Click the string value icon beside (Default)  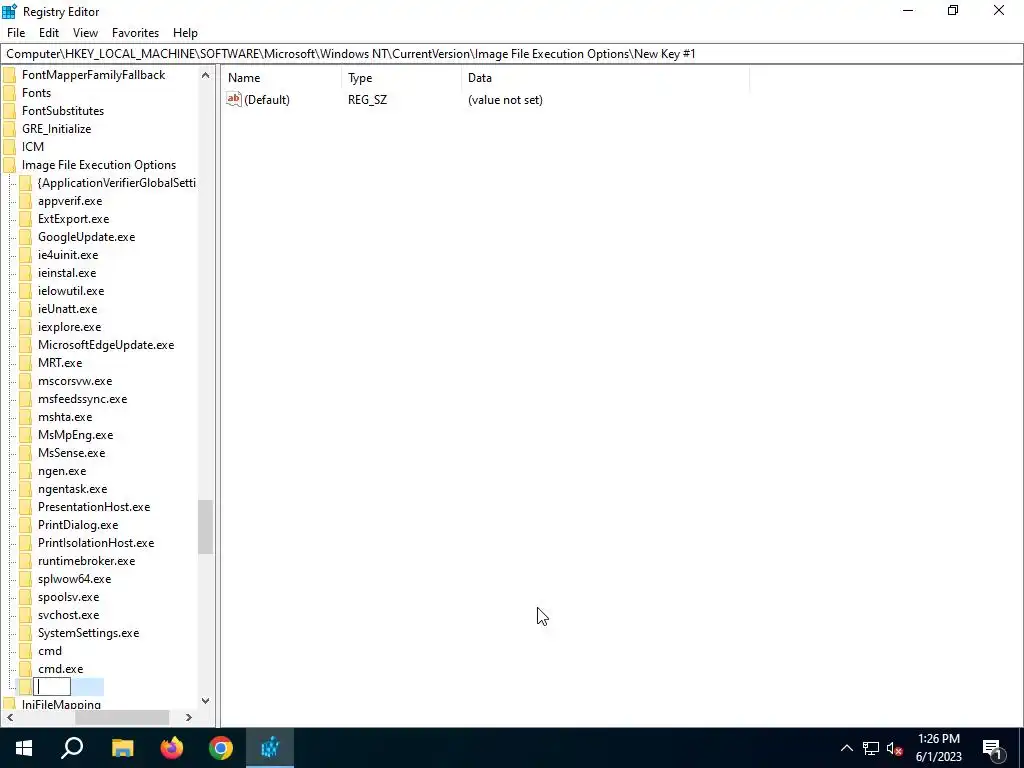coord(234,99)
